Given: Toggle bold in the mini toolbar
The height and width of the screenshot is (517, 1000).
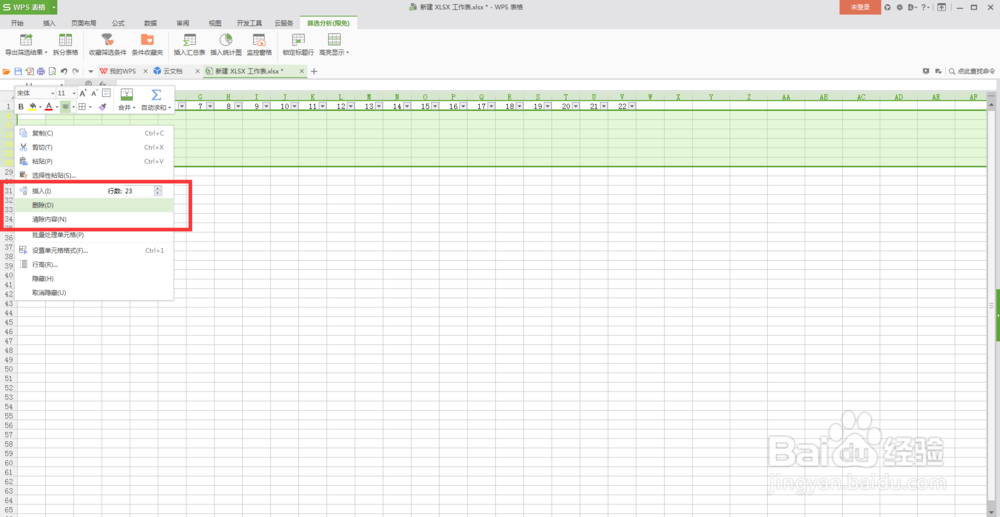Looking at the screenshot, I should pyautogui.click(x=21, y=107).
